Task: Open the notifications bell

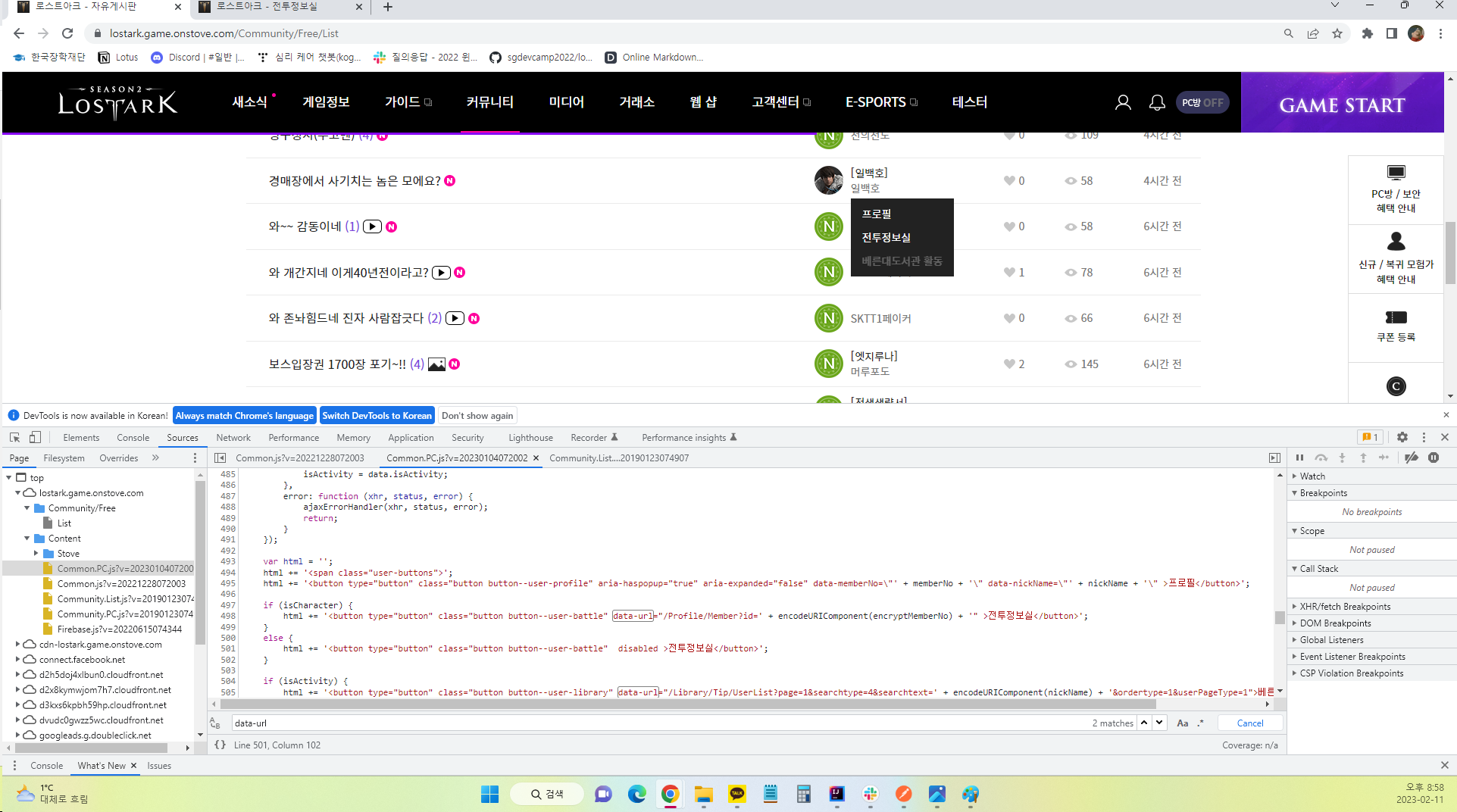Action: 1157,102
